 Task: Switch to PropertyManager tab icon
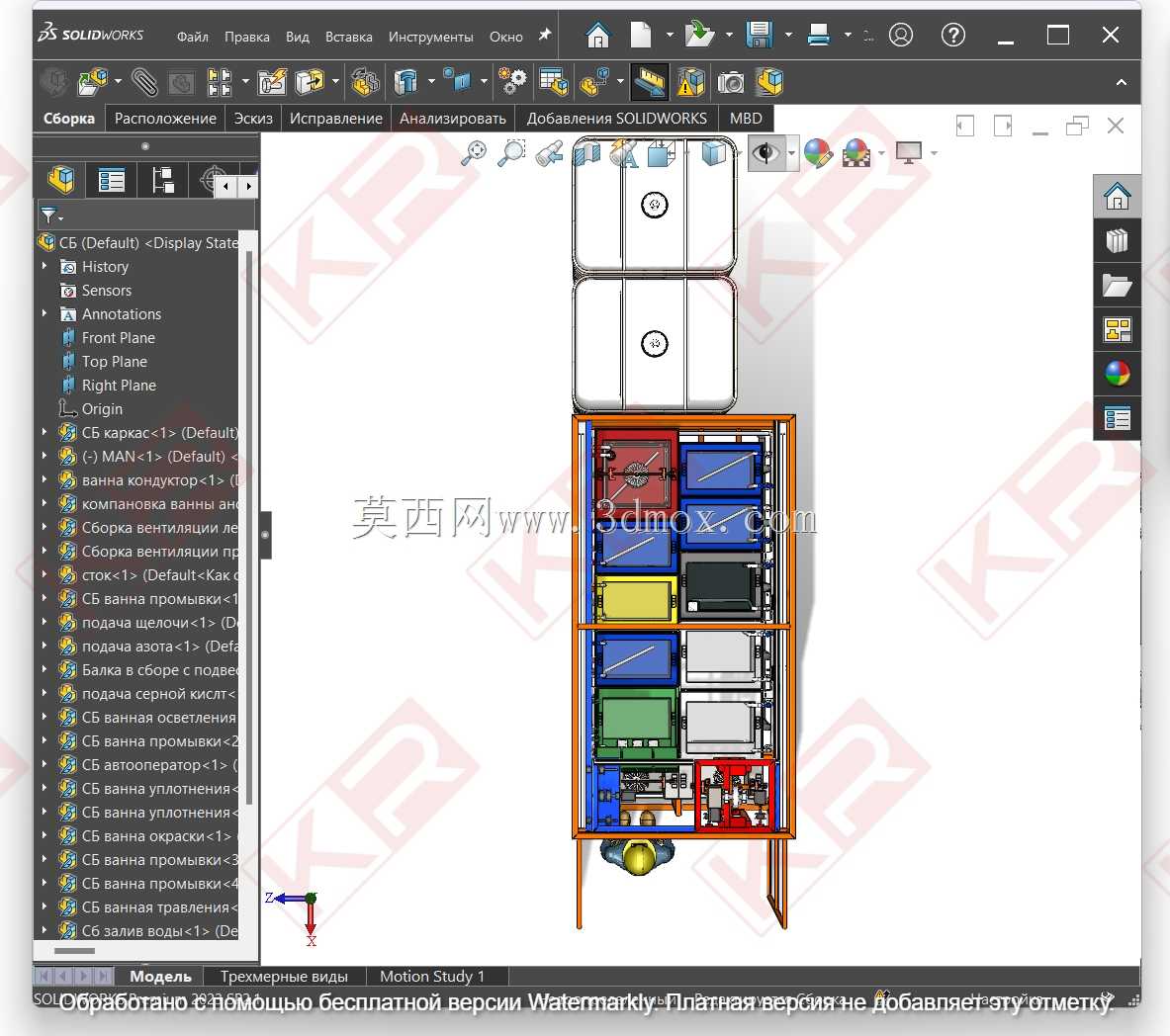click(111, 180)
